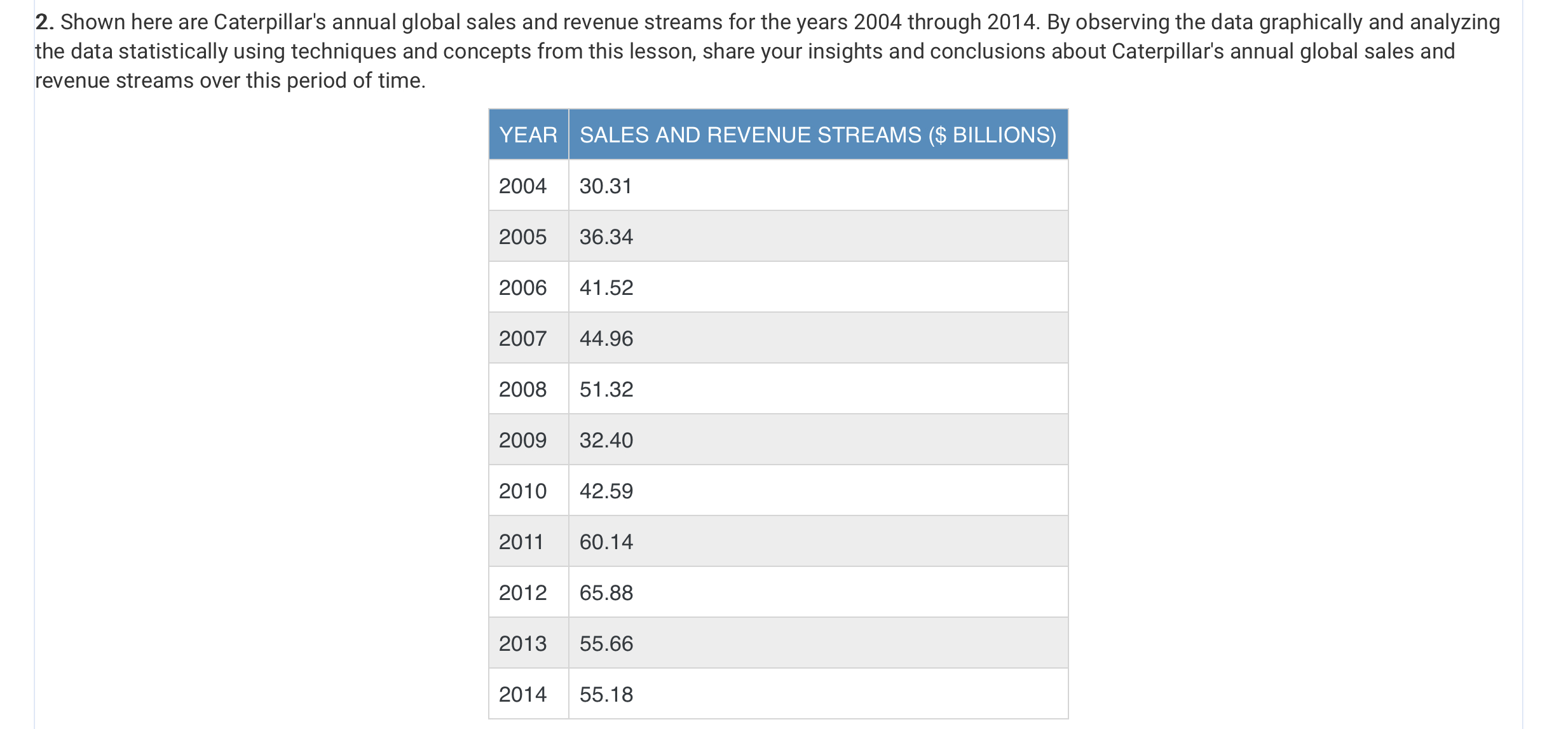Viewport: 1568px width, 729px height.
Task: Select the 2006 year cell
Action: coord(528,287)
